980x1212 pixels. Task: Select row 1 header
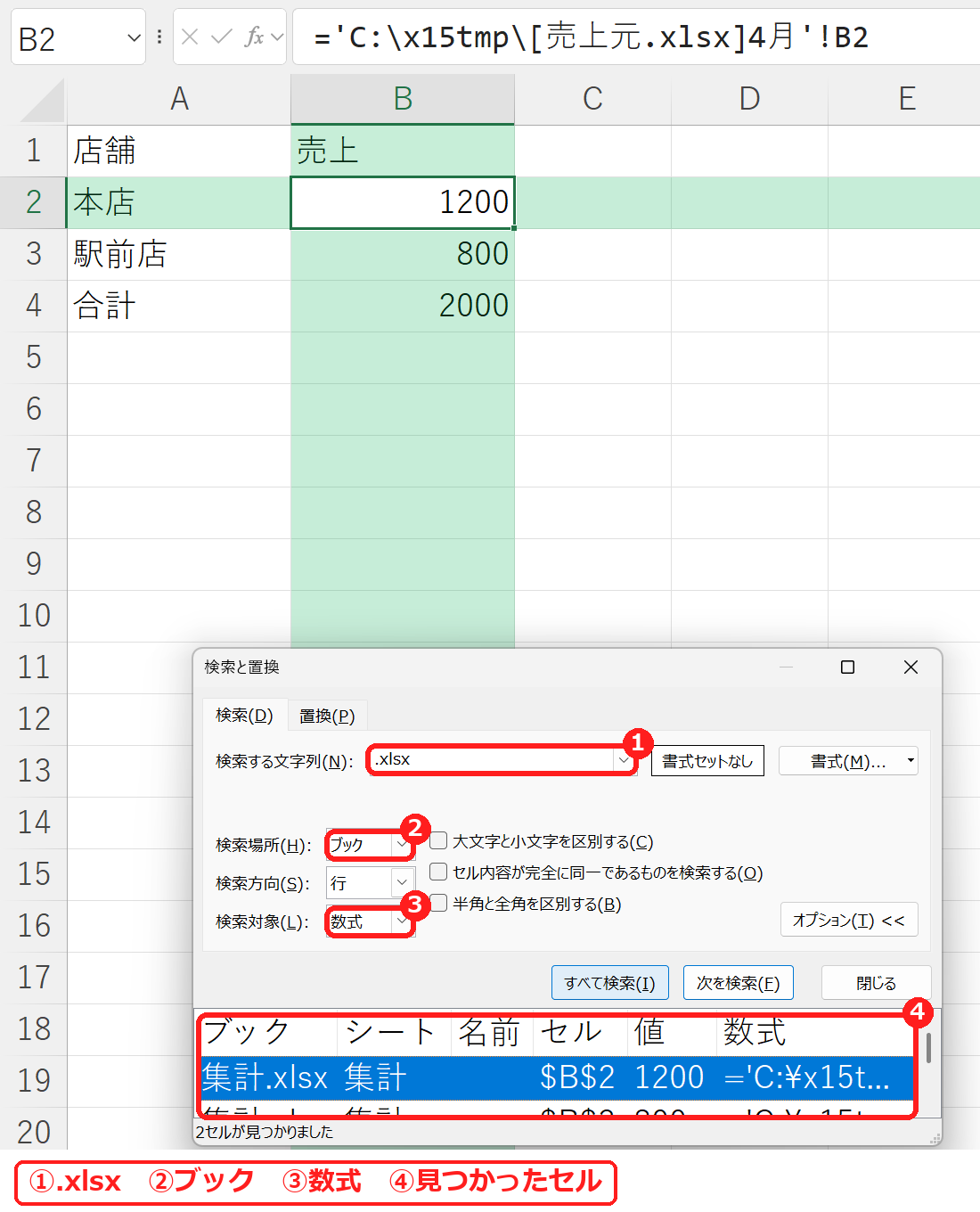point(34,151)
